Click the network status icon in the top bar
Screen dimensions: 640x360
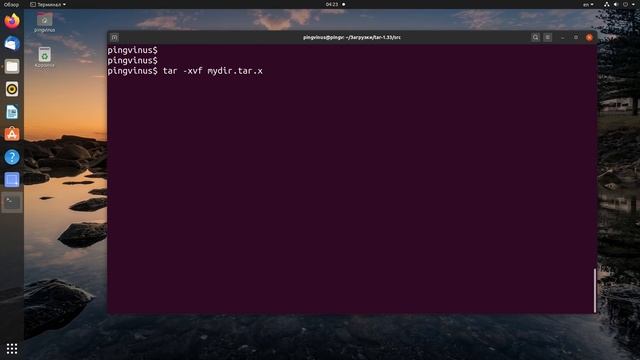click(x=607, y=4)
